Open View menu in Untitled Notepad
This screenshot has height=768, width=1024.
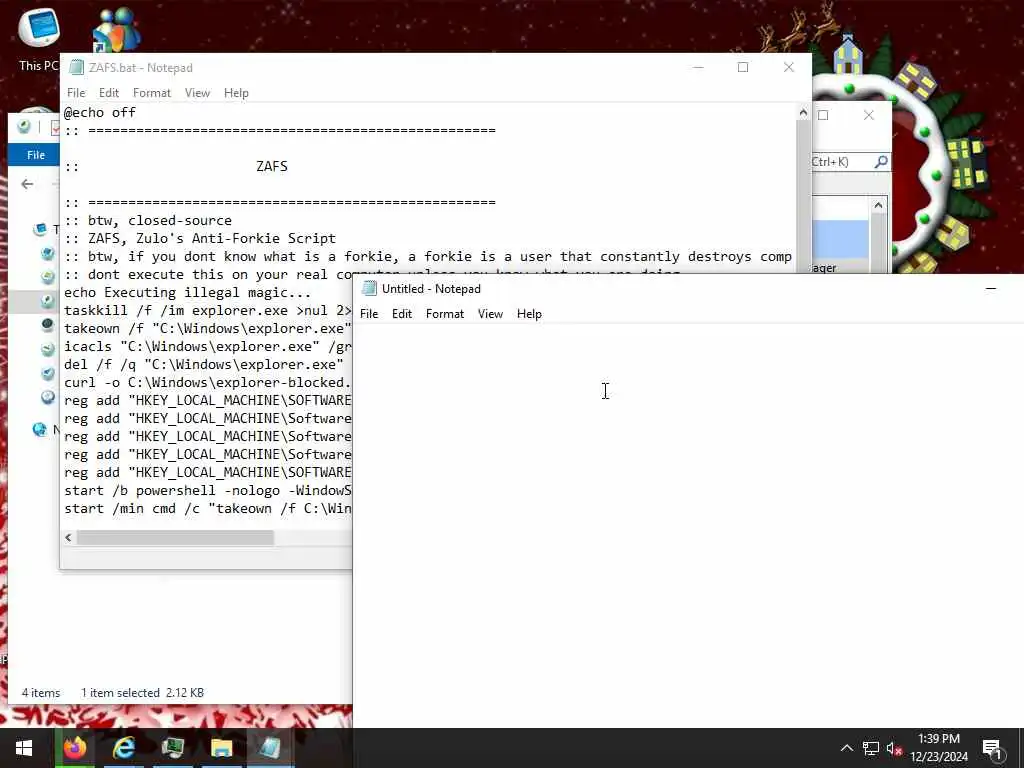coord(490,313)
